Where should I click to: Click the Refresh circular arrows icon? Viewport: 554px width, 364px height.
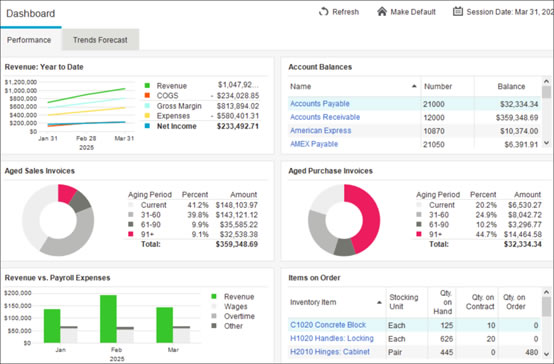[x=323, y=12]
